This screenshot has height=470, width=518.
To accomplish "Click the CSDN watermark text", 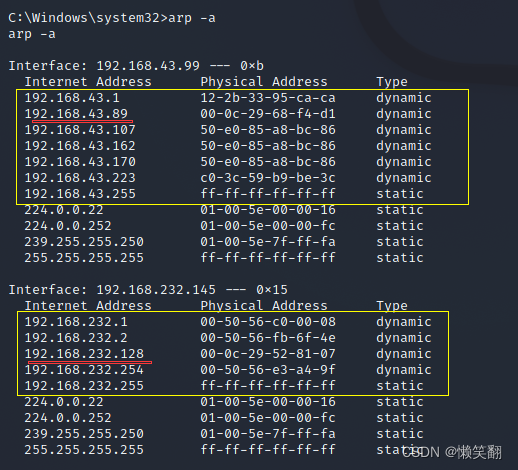I will (452, 452).
